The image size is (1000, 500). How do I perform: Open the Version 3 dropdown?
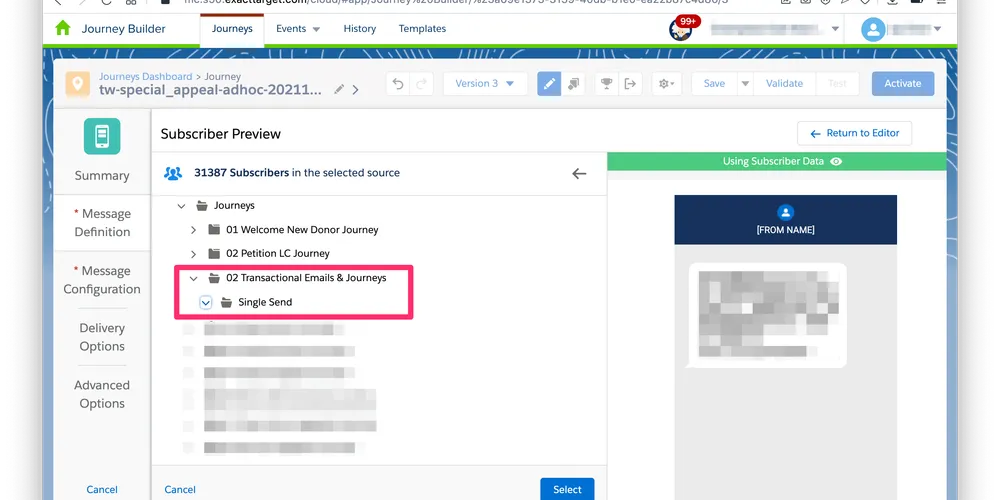(x=485, y=84)
